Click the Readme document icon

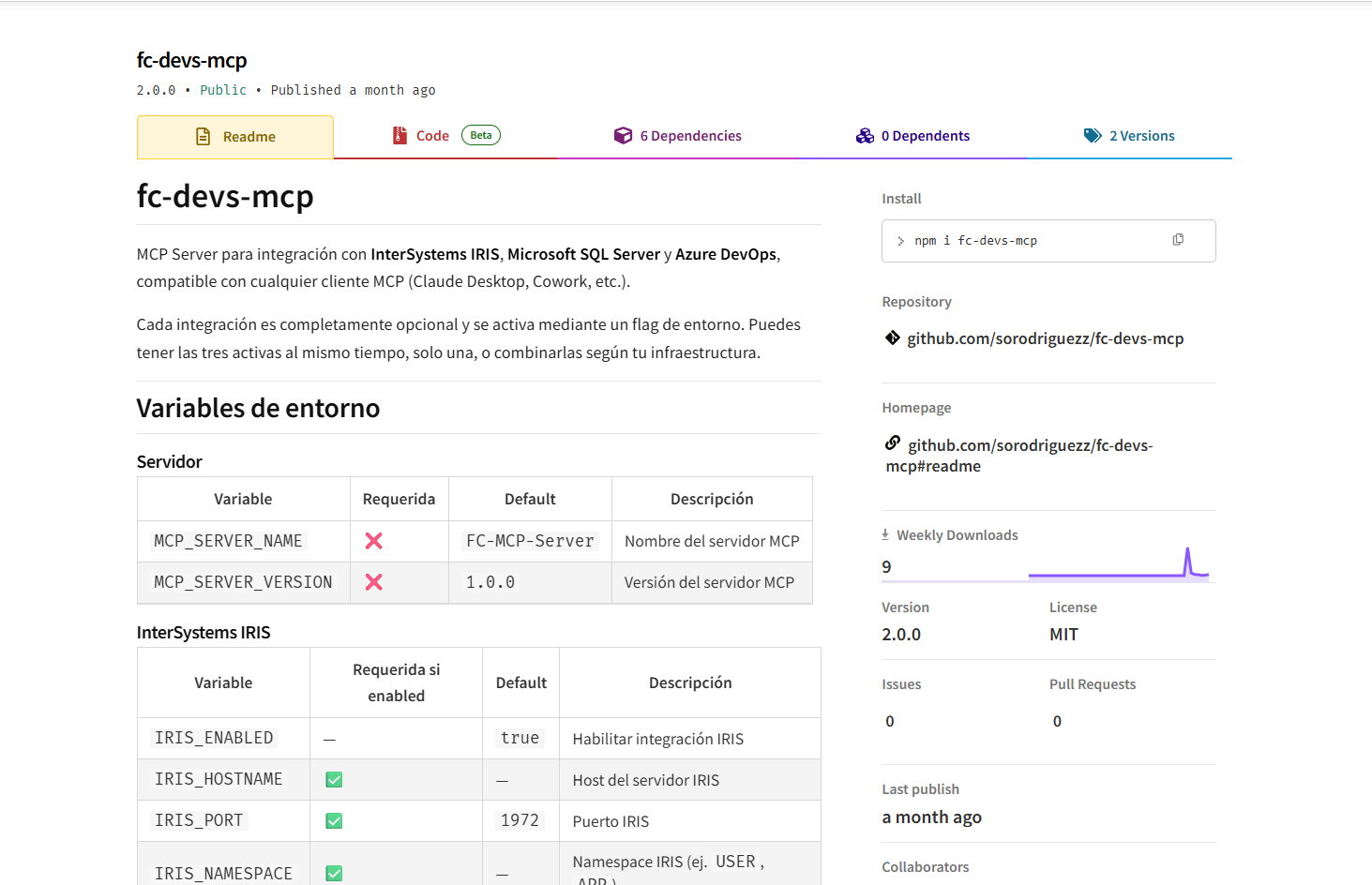coord(203,137)
